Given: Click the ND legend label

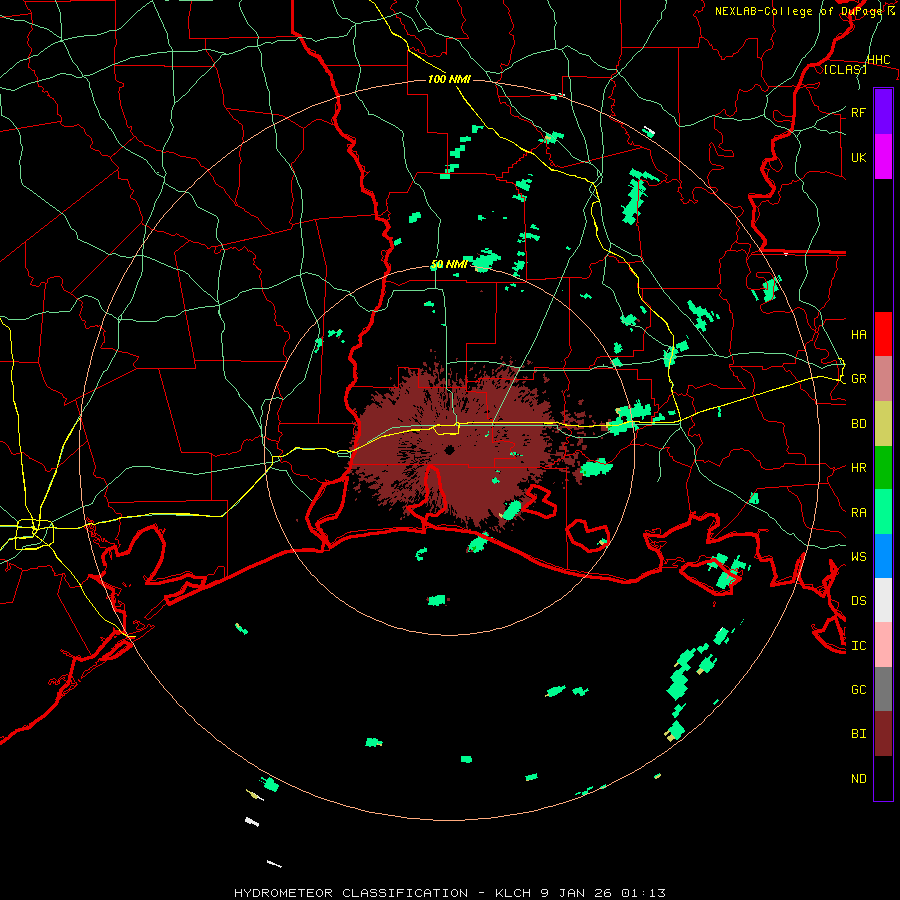Looking at the screenshot, I should [x=858, y=779].
